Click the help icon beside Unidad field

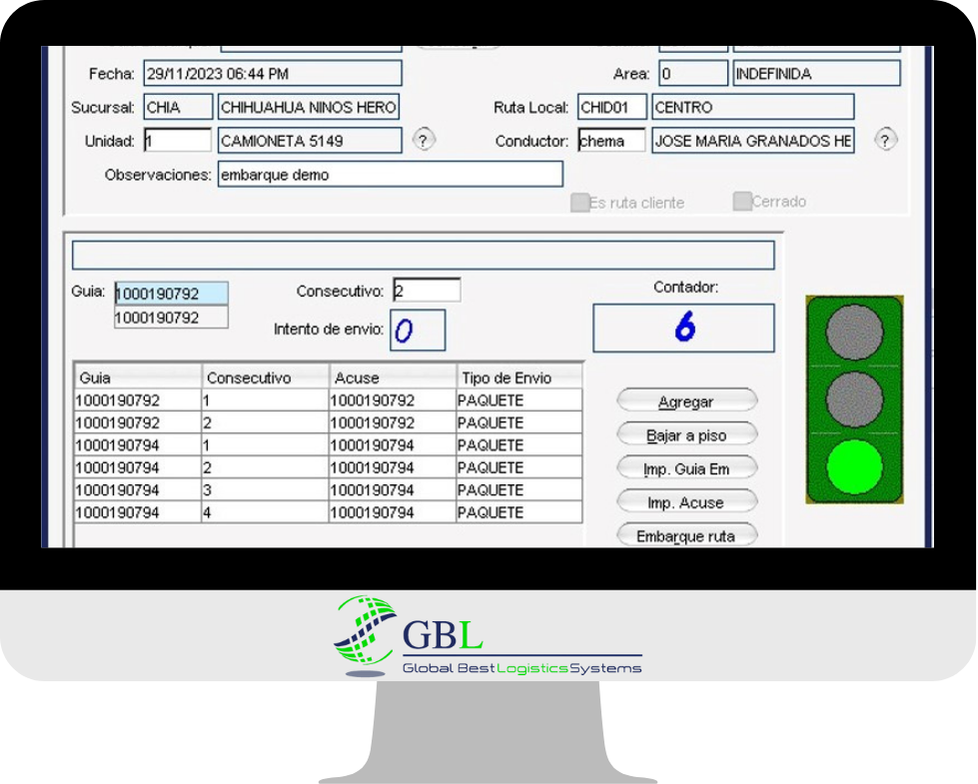423,140
